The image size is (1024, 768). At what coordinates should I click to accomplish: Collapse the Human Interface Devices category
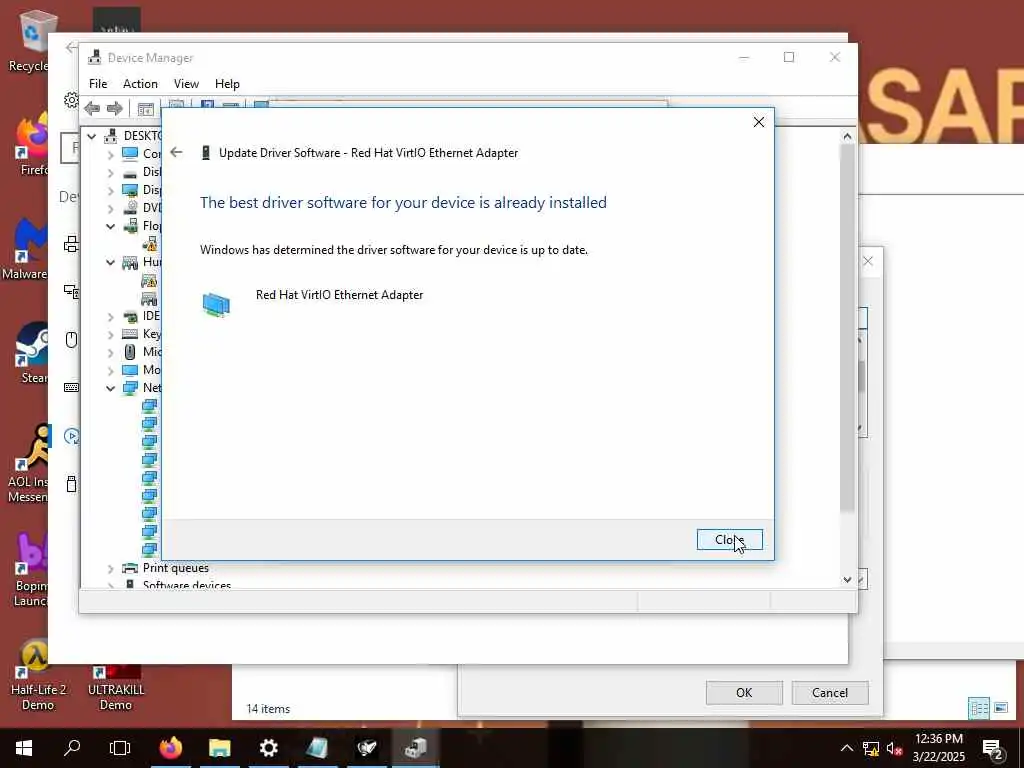coord(110,262)
